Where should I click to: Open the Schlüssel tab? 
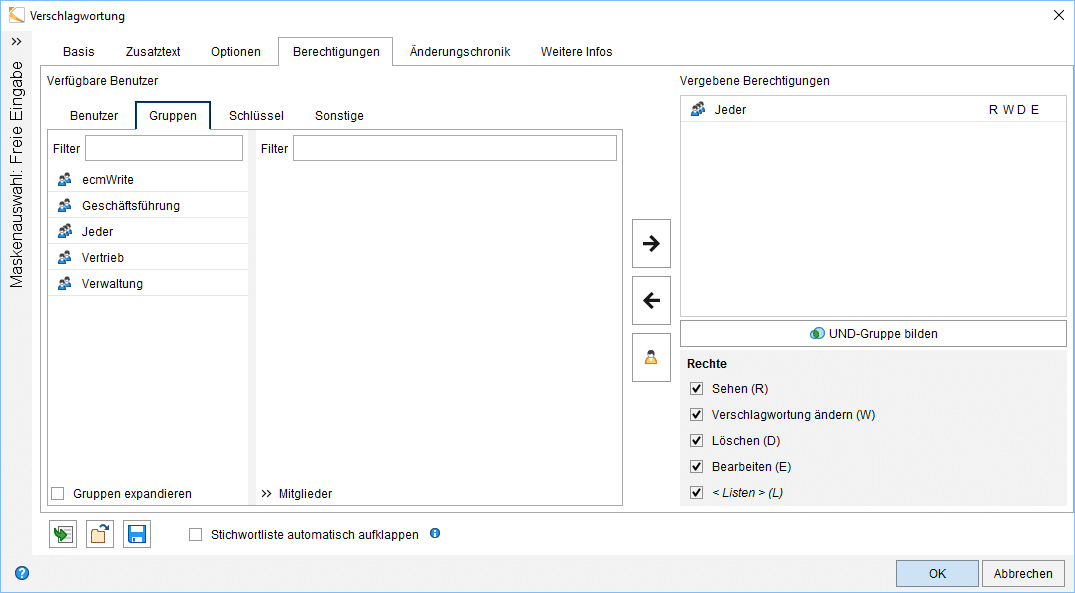[x=256, y=116]
